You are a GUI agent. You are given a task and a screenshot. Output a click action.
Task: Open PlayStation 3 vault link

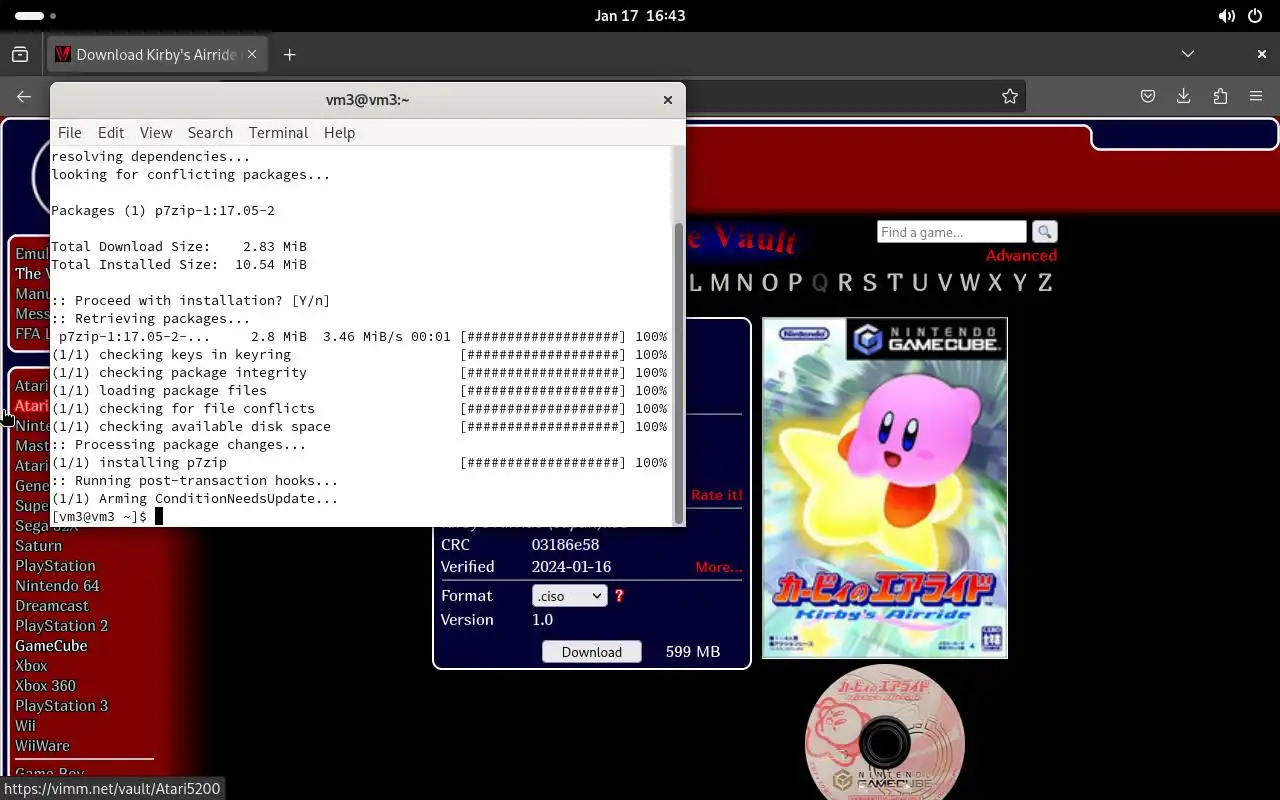tap(62, 706)
